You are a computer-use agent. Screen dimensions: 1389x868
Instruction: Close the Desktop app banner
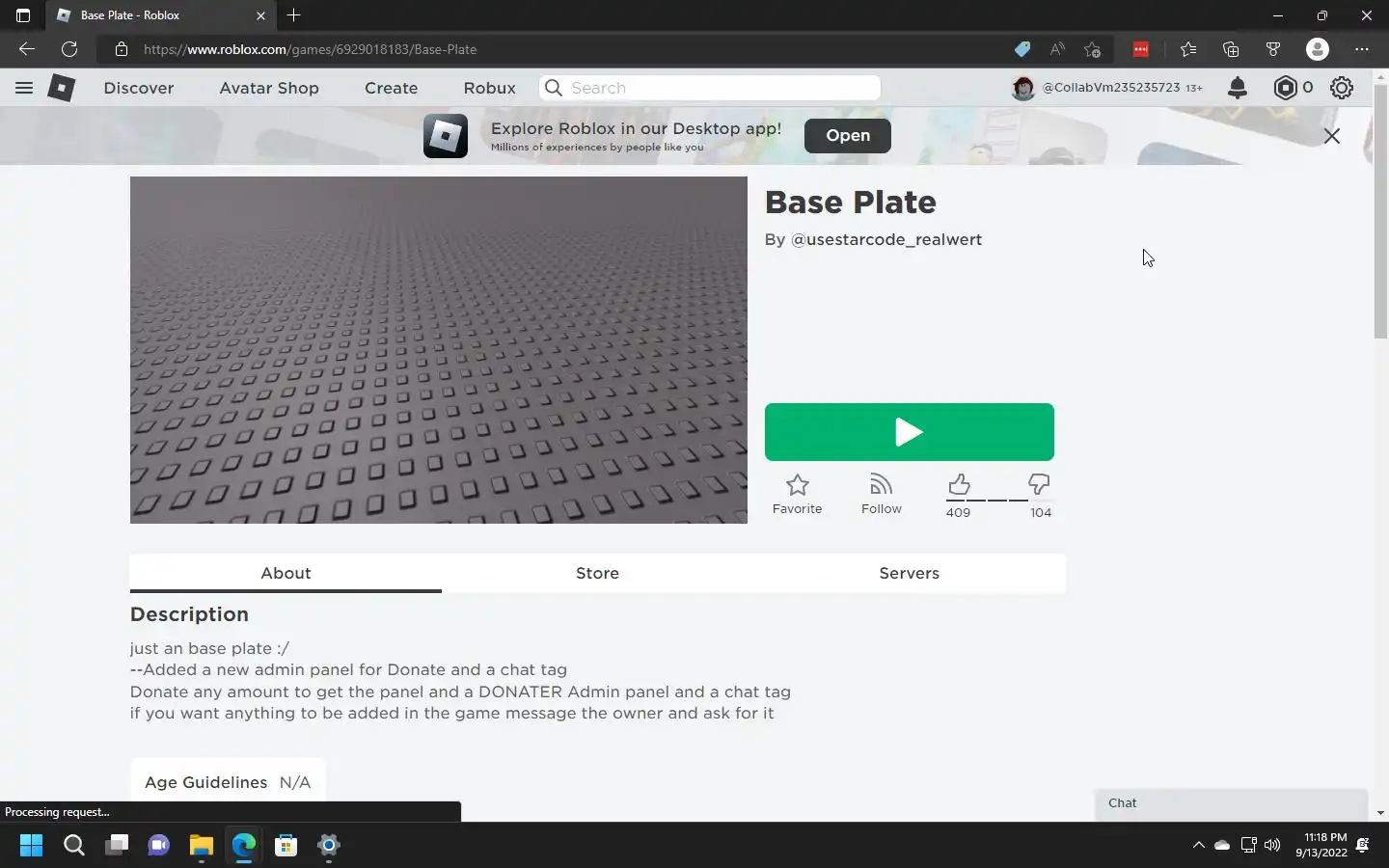[1332, 136]
